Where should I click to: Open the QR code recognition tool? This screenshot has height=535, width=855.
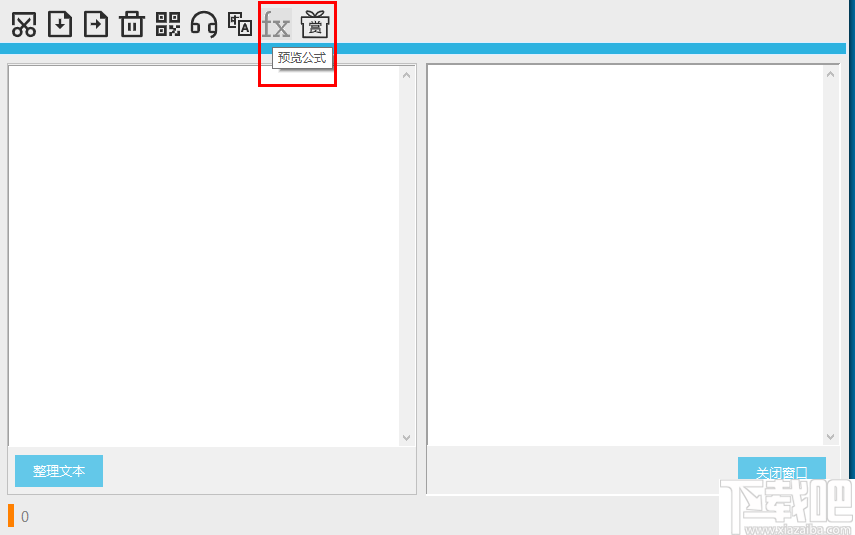[168, 25]
